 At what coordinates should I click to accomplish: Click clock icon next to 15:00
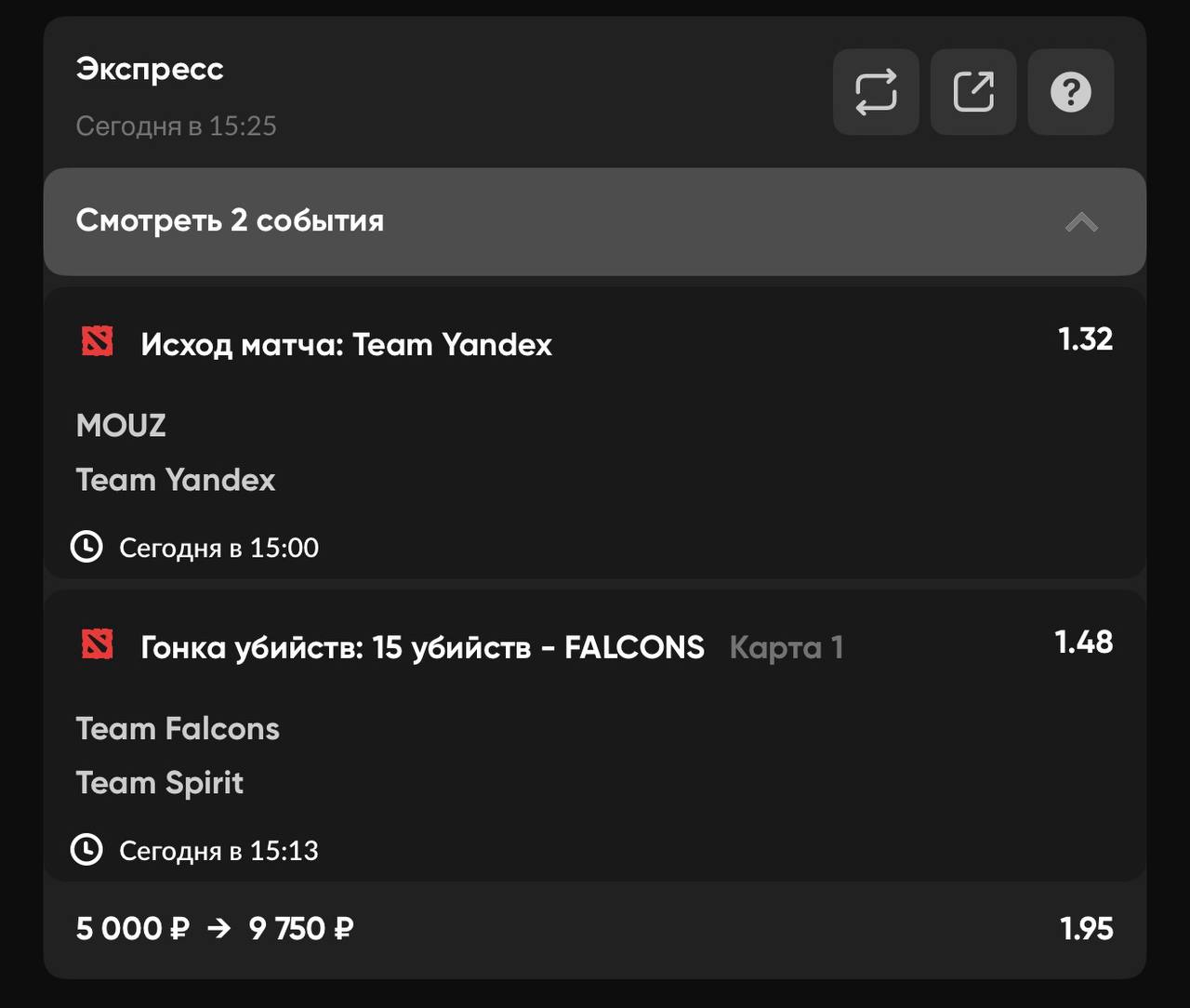(x=87, y=547)
